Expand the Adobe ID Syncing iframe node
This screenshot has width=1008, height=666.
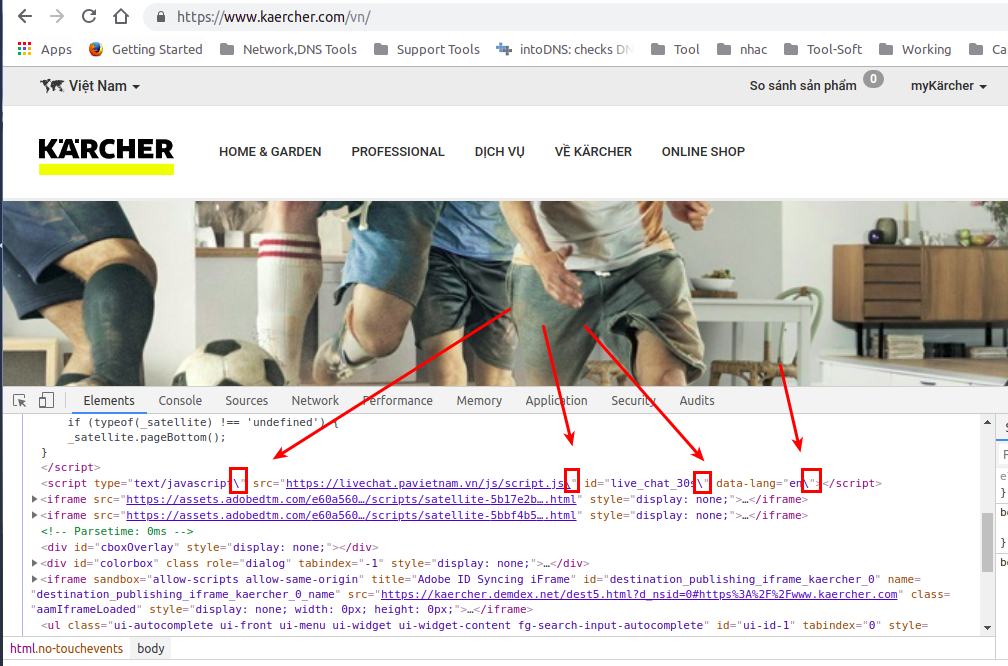(34, 579)
